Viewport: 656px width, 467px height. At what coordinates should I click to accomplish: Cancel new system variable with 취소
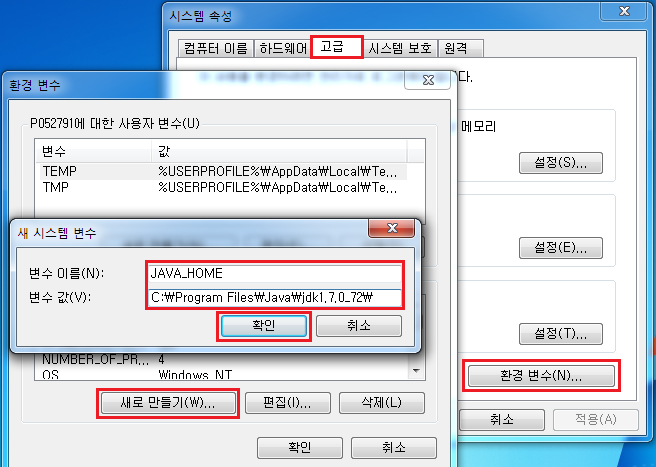(359, 326)
